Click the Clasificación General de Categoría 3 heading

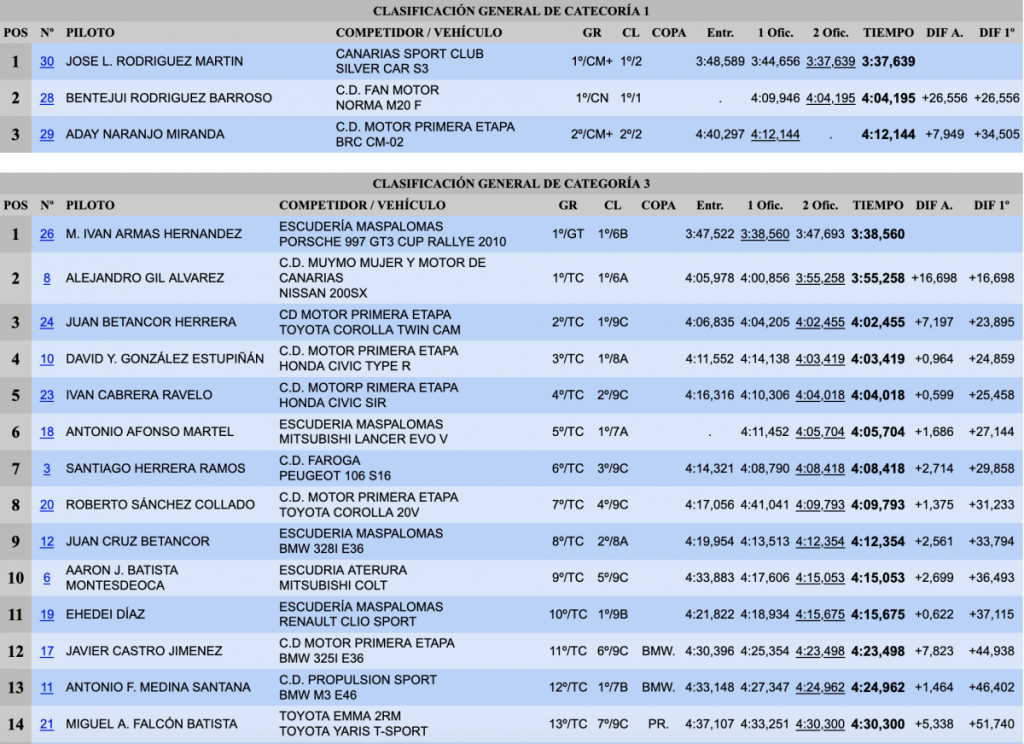[x=511, y=184]
